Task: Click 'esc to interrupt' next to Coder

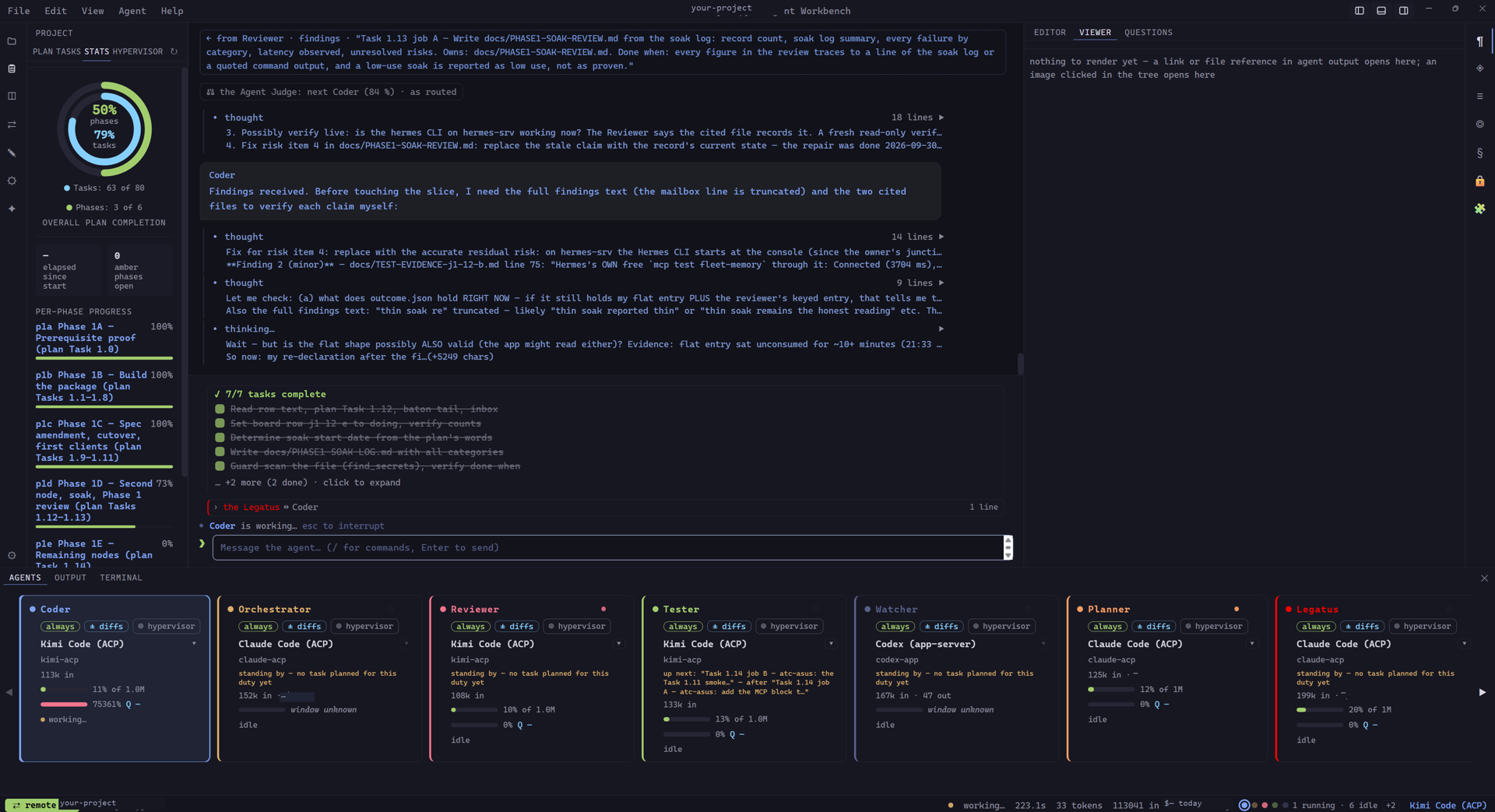Action: (343, 526)
